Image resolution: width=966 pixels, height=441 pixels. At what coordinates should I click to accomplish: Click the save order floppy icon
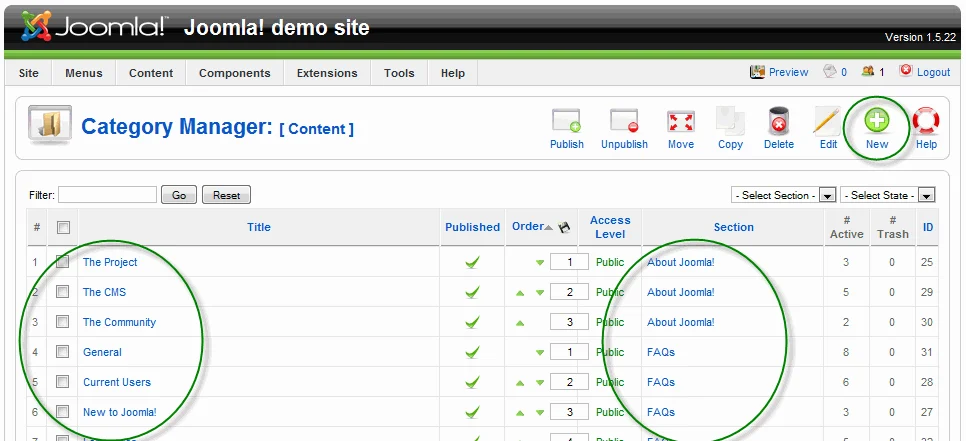point(564,227)
